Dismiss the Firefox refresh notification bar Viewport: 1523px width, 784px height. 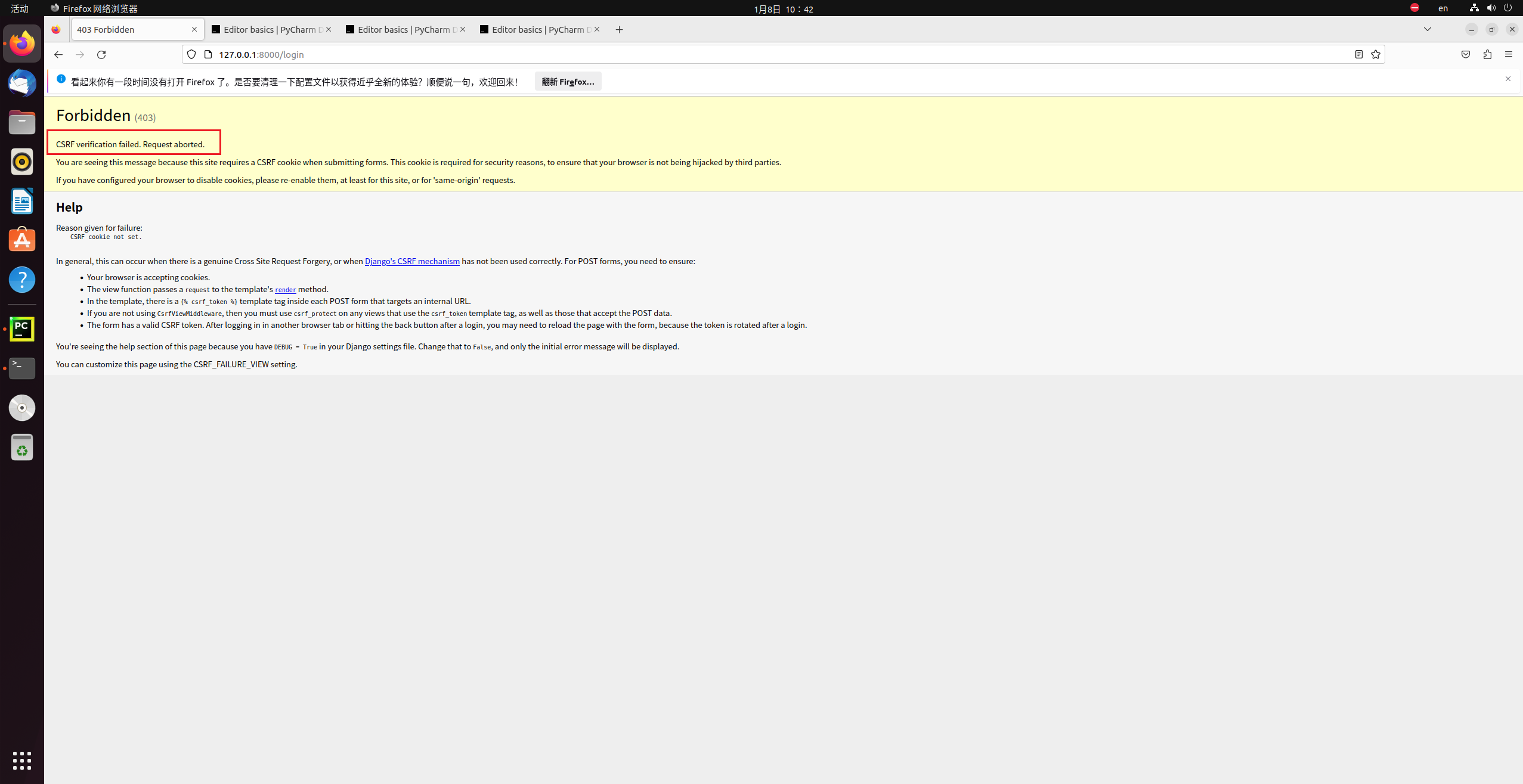[x=1507, y=79]
